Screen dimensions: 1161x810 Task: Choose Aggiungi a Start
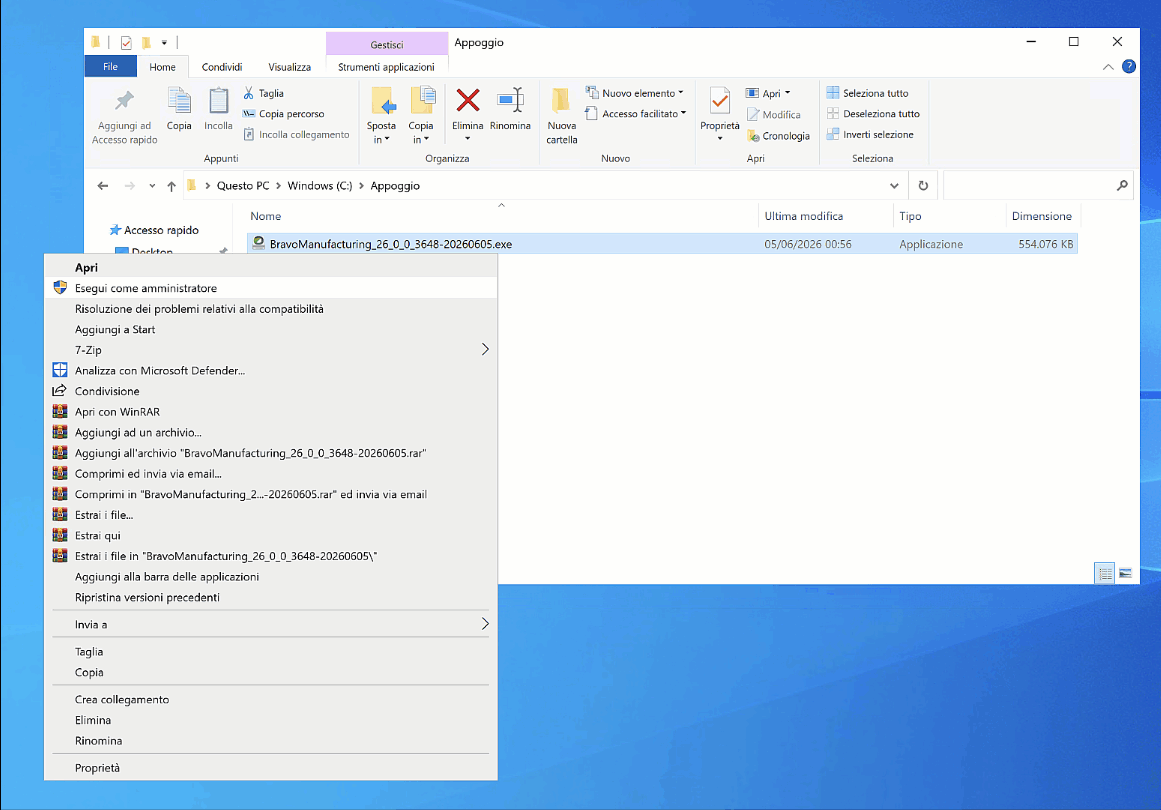coord(270,329)
